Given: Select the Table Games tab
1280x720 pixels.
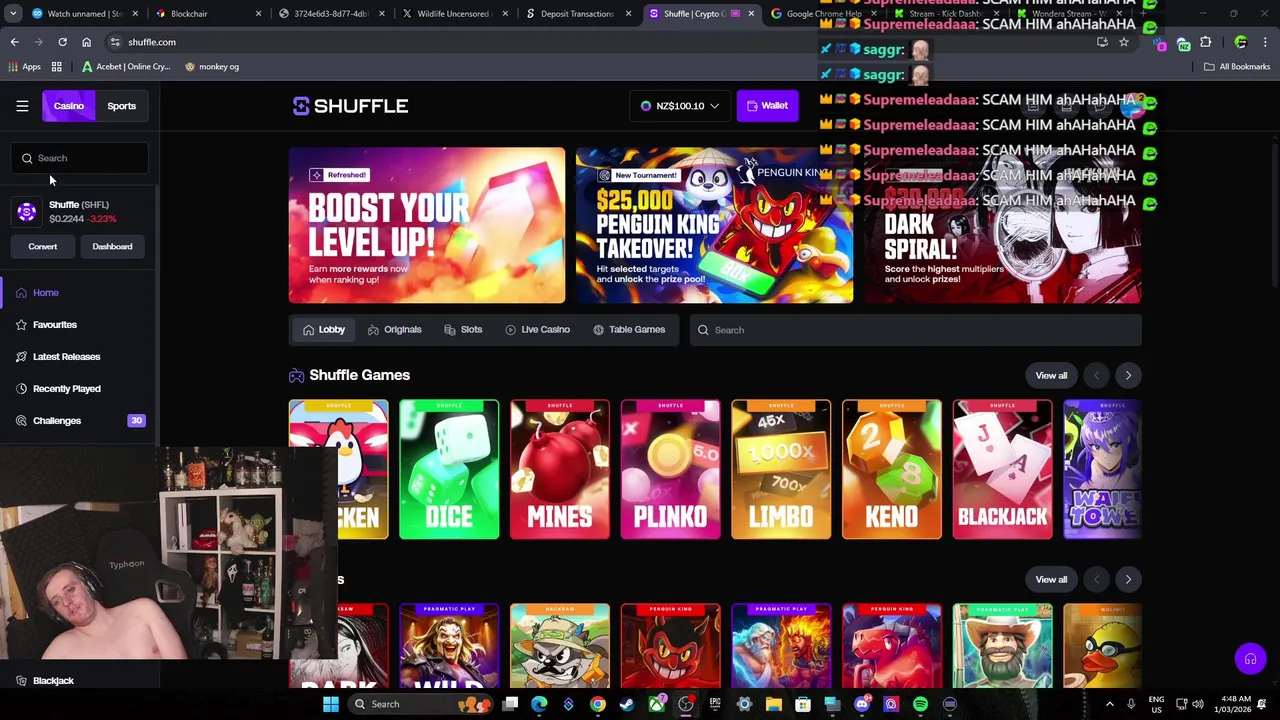Looking at the screenshot, I should pos(629,330).
